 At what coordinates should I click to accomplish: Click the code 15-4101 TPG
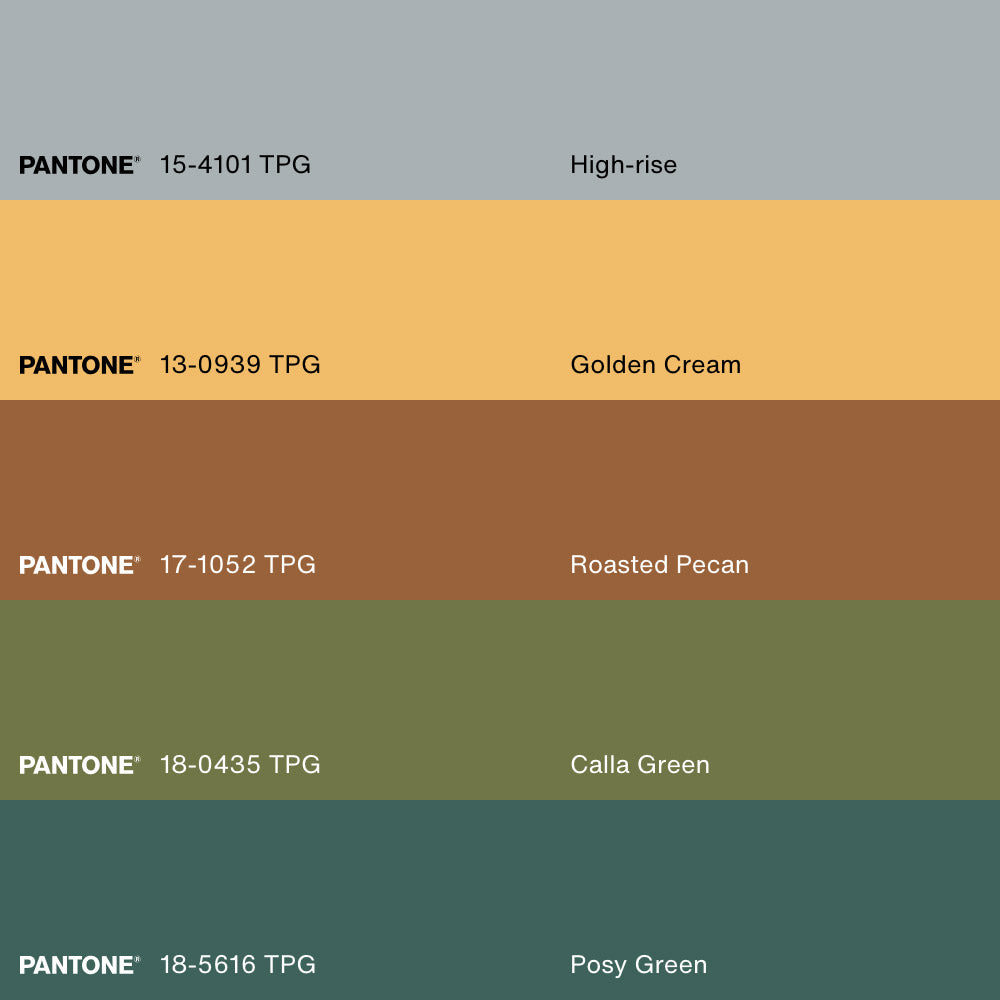coord(235,165)
